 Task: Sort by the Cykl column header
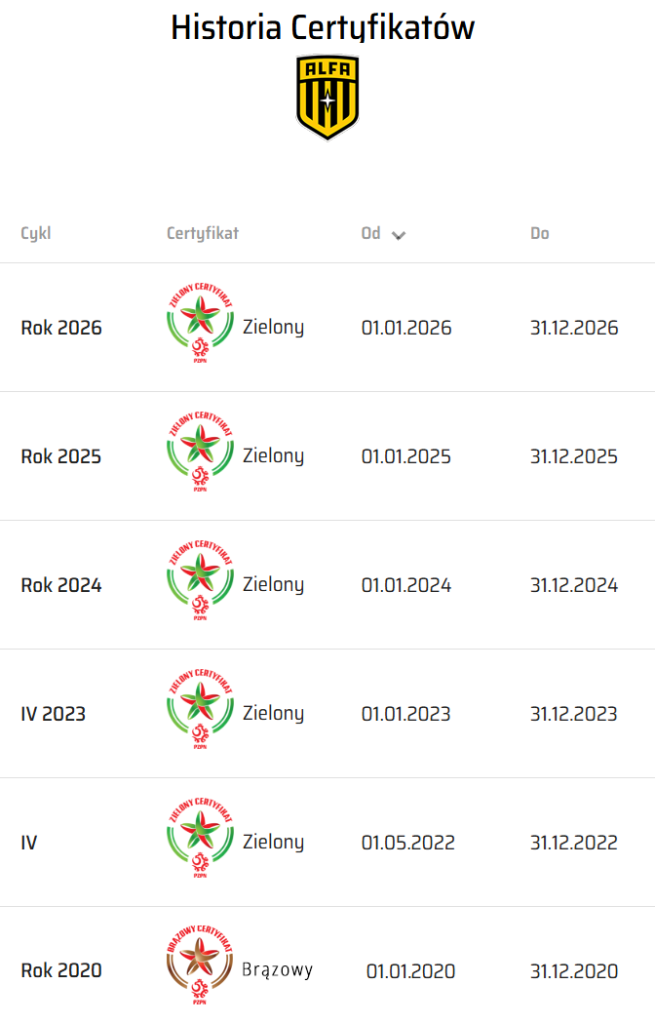pos(36,234)
